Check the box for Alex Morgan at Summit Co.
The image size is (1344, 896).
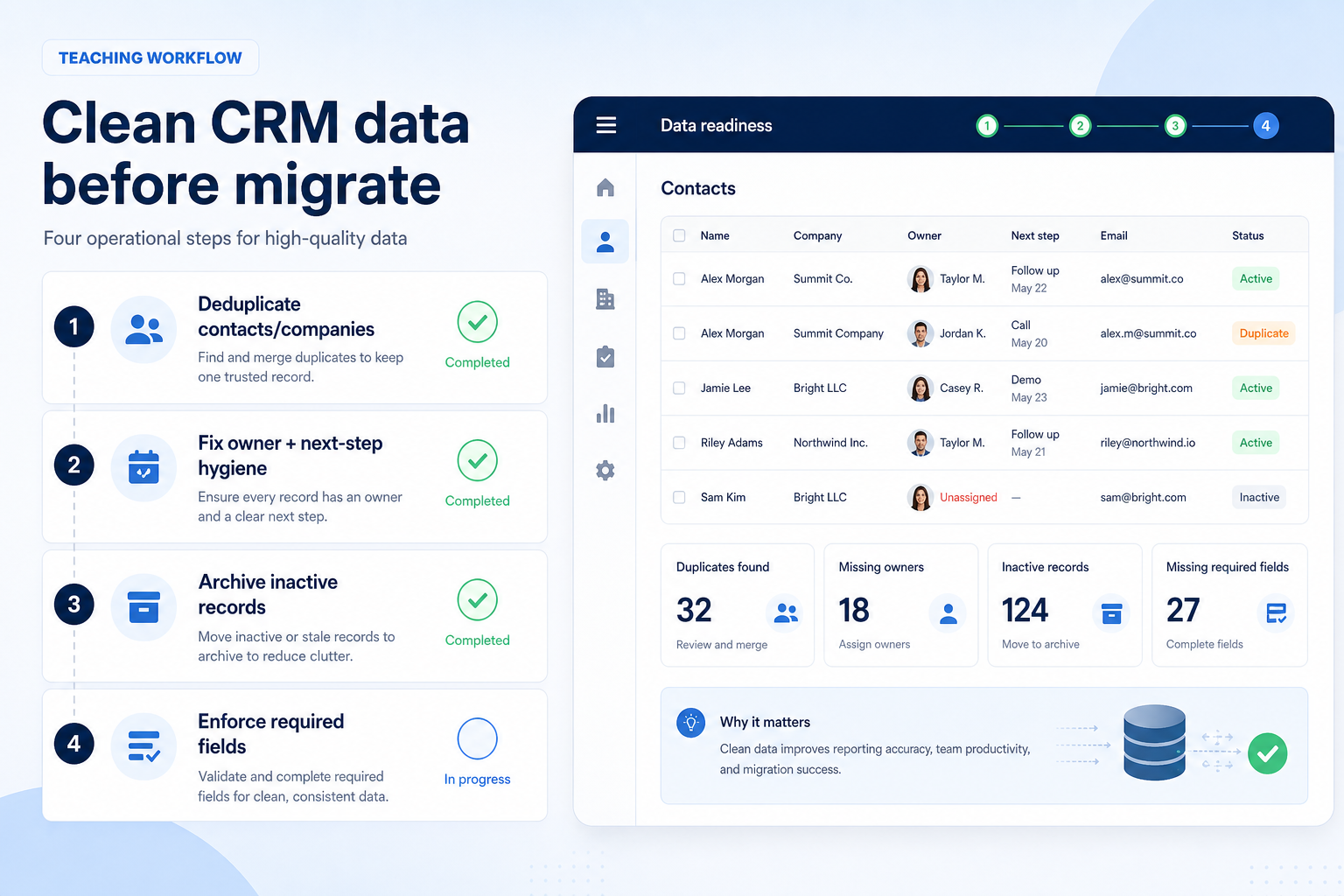(679, 278)
